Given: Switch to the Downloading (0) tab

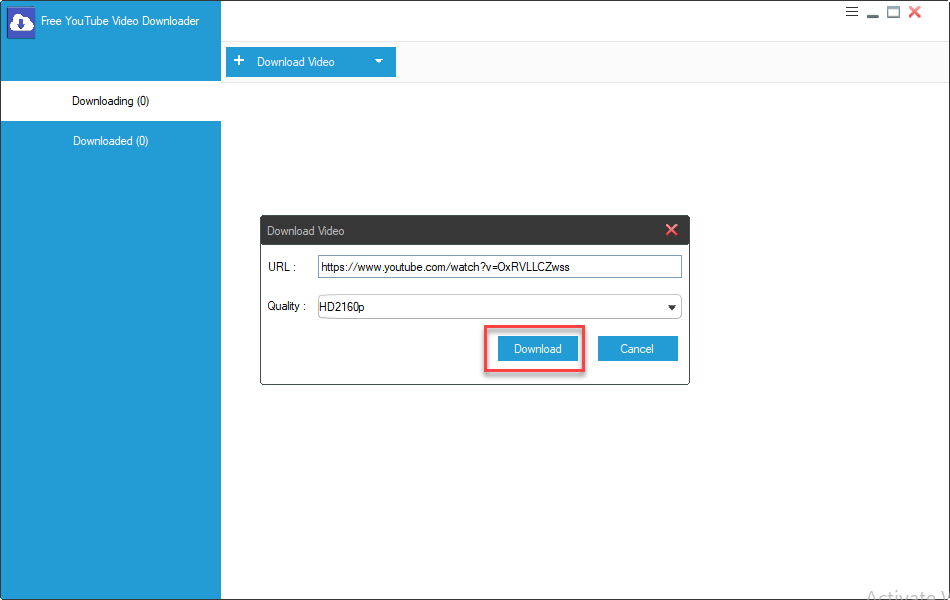Looking at the screenshot, I should [x=110, y=101].
